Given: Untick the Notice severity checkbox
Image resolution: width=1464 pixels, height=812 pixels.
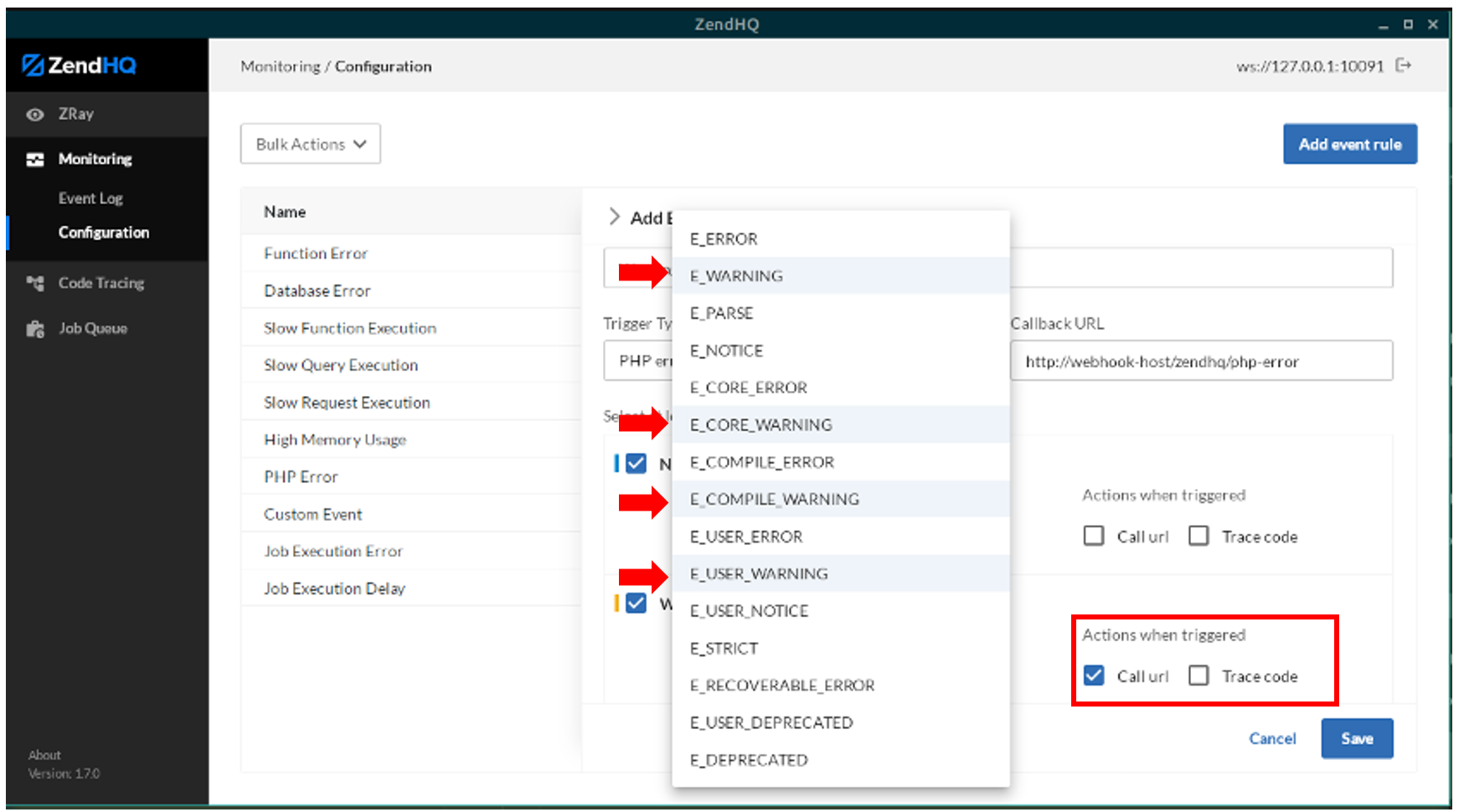Looking at the screenshot, I should click(637, 463).
